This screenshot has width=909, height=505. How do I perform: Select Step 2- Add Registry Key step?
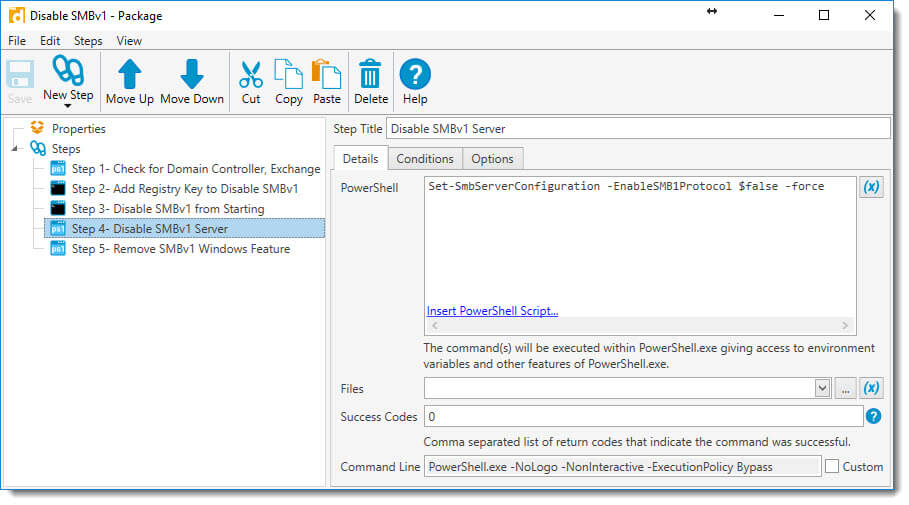click(x=185, y=189)
